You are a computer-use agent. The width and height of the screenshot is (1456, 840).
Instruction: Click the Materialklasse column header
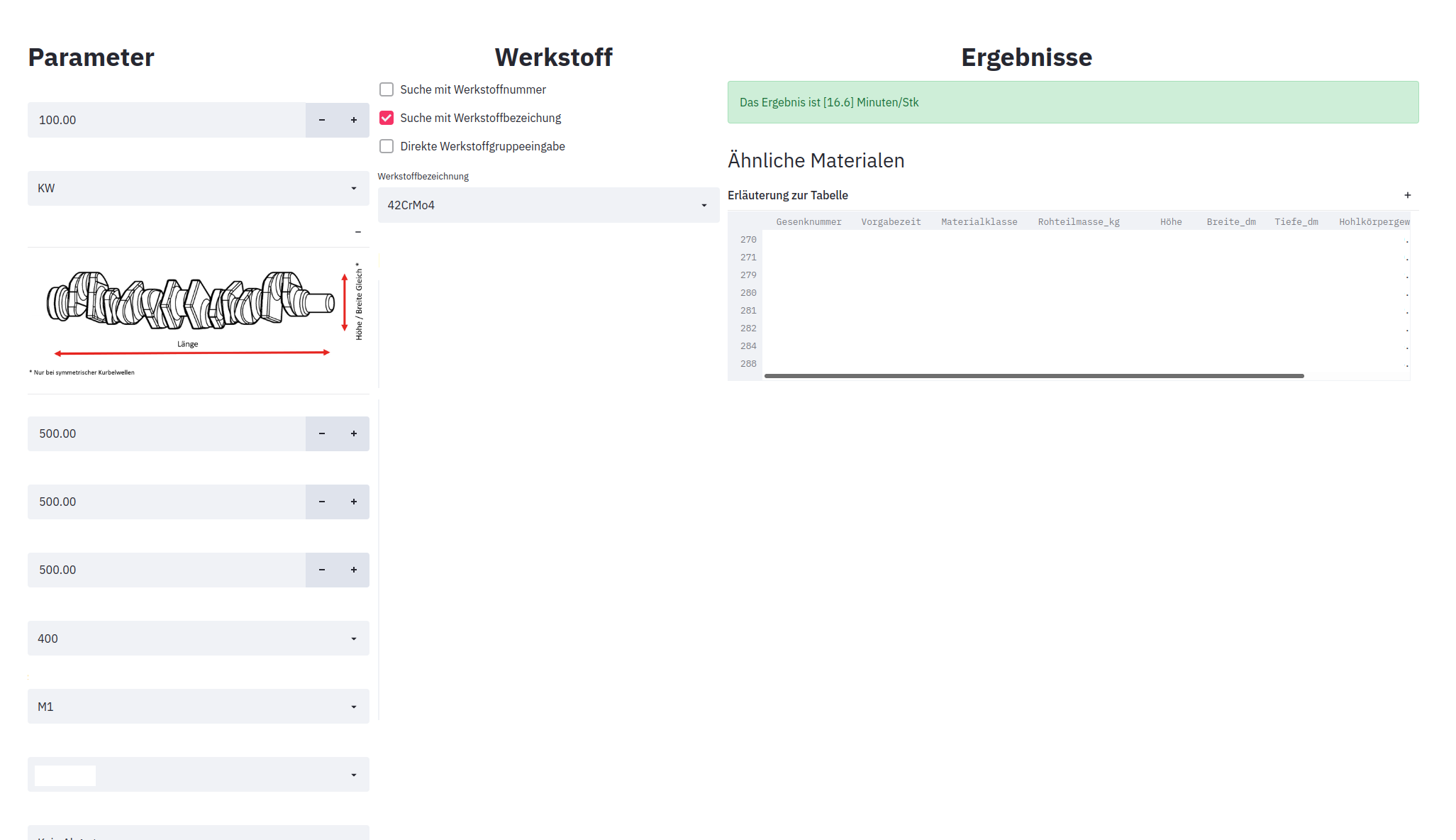979,222
